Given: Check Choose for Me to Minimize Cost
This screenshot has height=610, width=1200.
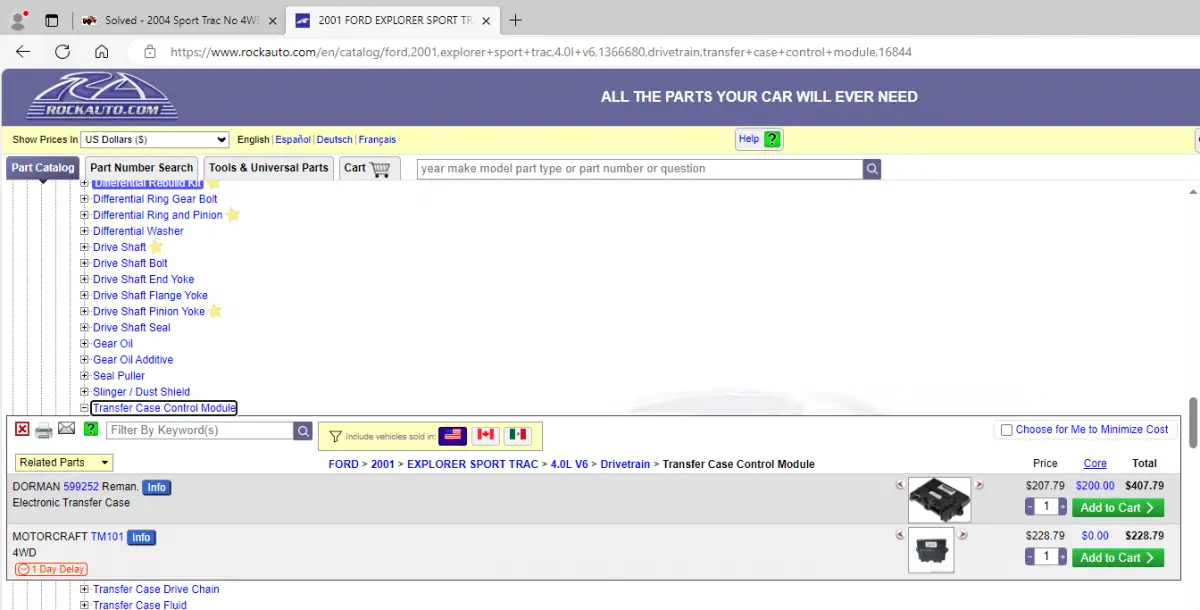Looking at the screenshot, I should [x=1007, y=430].
